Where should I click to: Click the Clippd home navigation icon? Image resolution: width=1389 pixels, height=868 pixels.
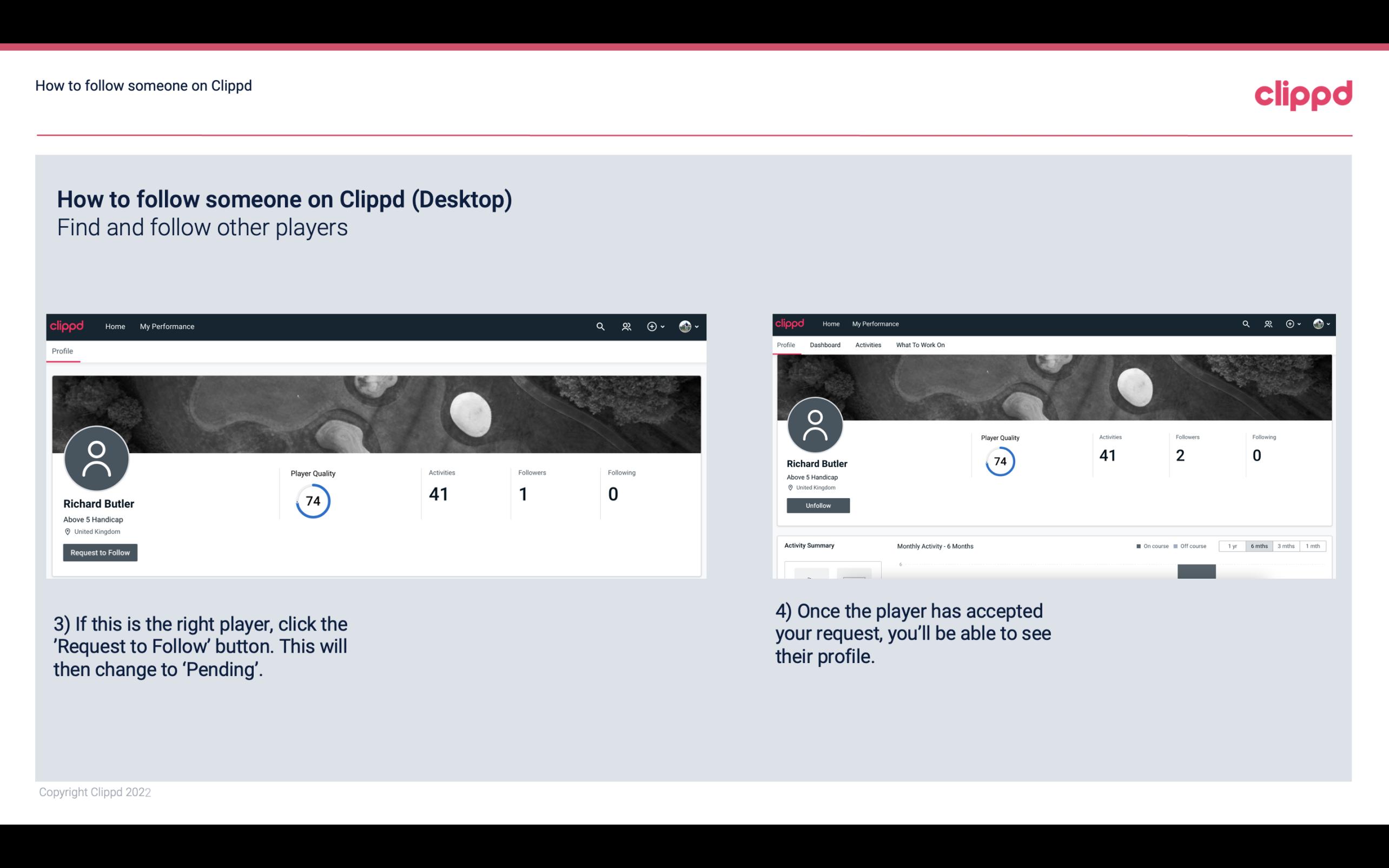pos(67,326)
